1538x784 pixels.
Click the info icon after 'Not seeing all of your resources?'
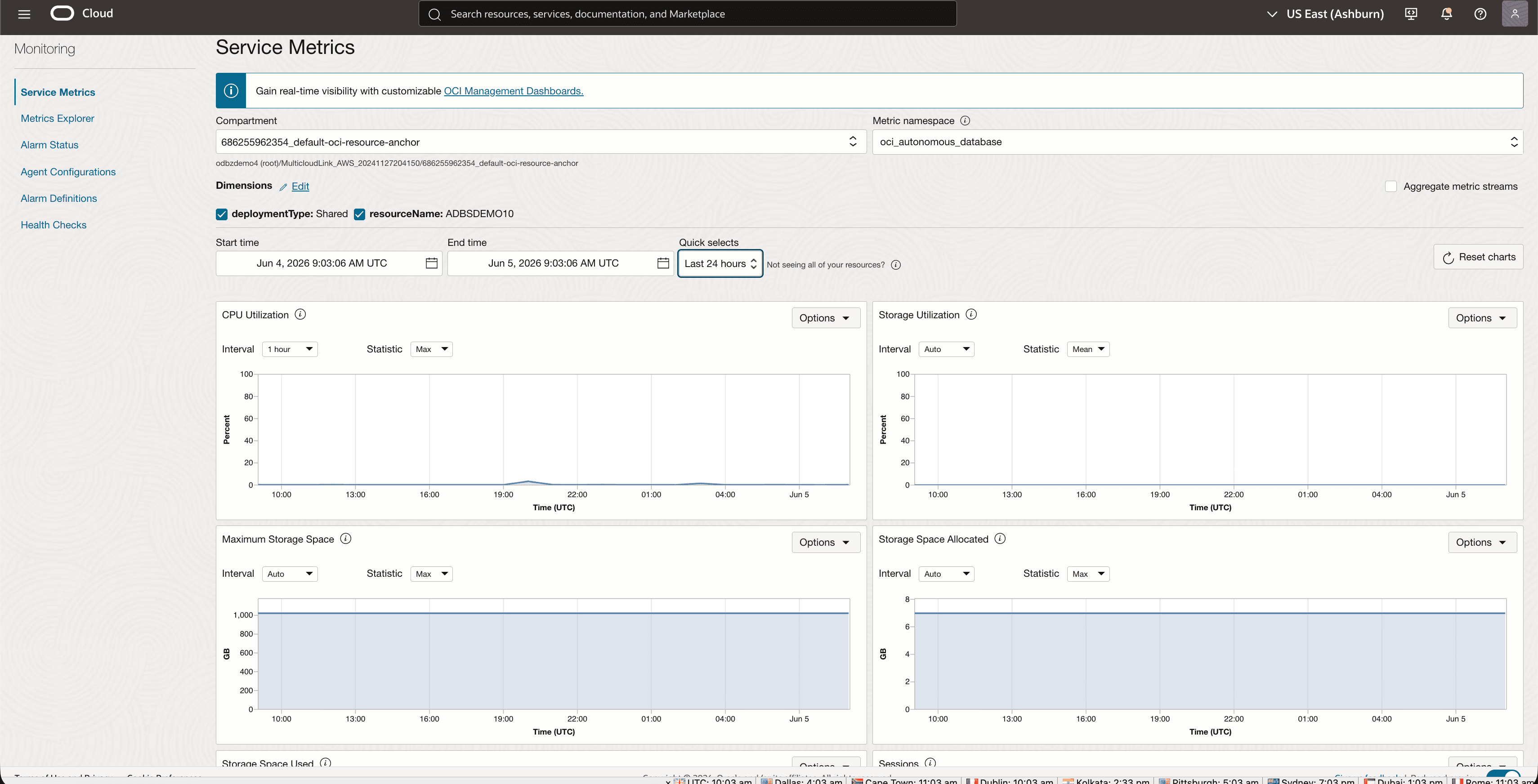[x=895, y=265]
